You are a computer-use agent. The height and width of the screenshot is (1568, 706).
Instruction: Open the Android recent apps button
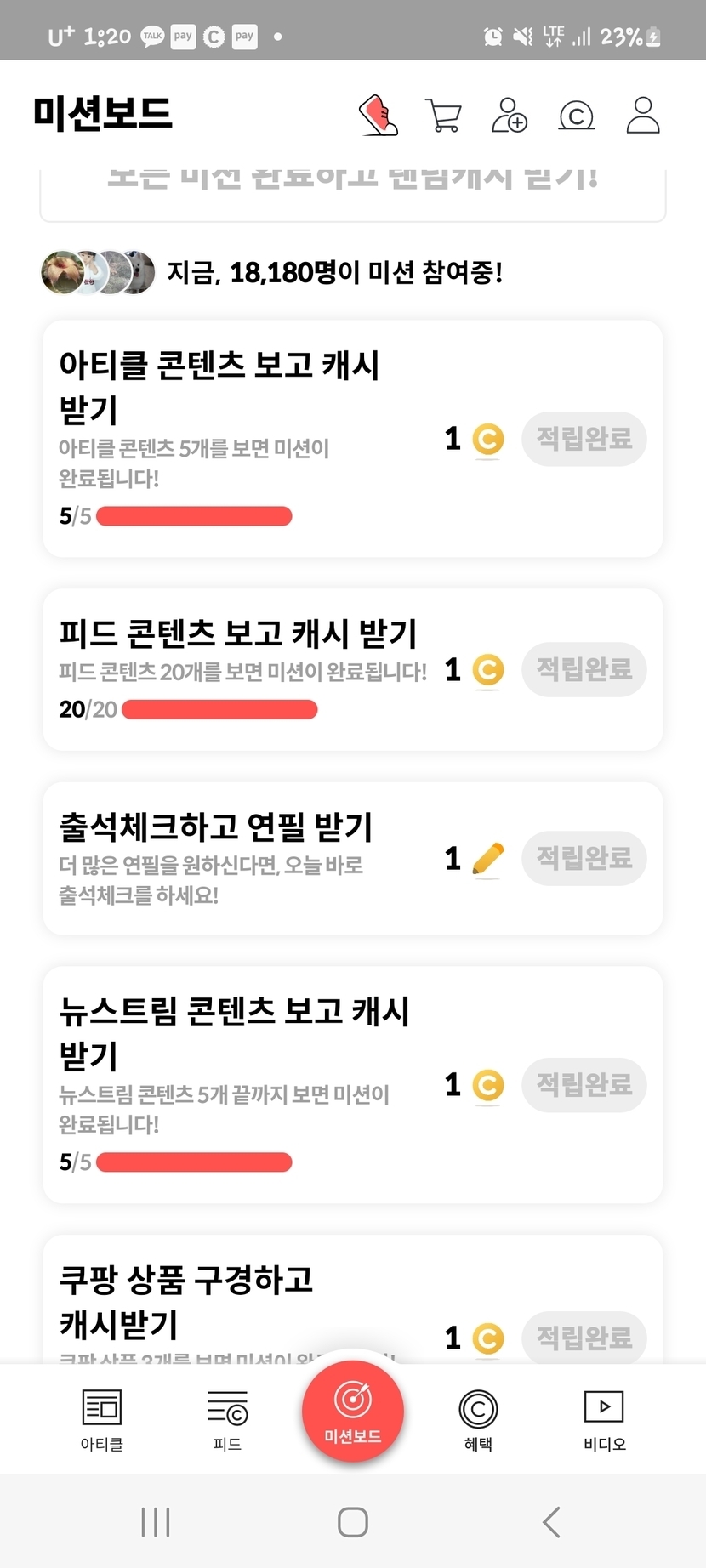pyautogui.click(x=156, y=1521)
